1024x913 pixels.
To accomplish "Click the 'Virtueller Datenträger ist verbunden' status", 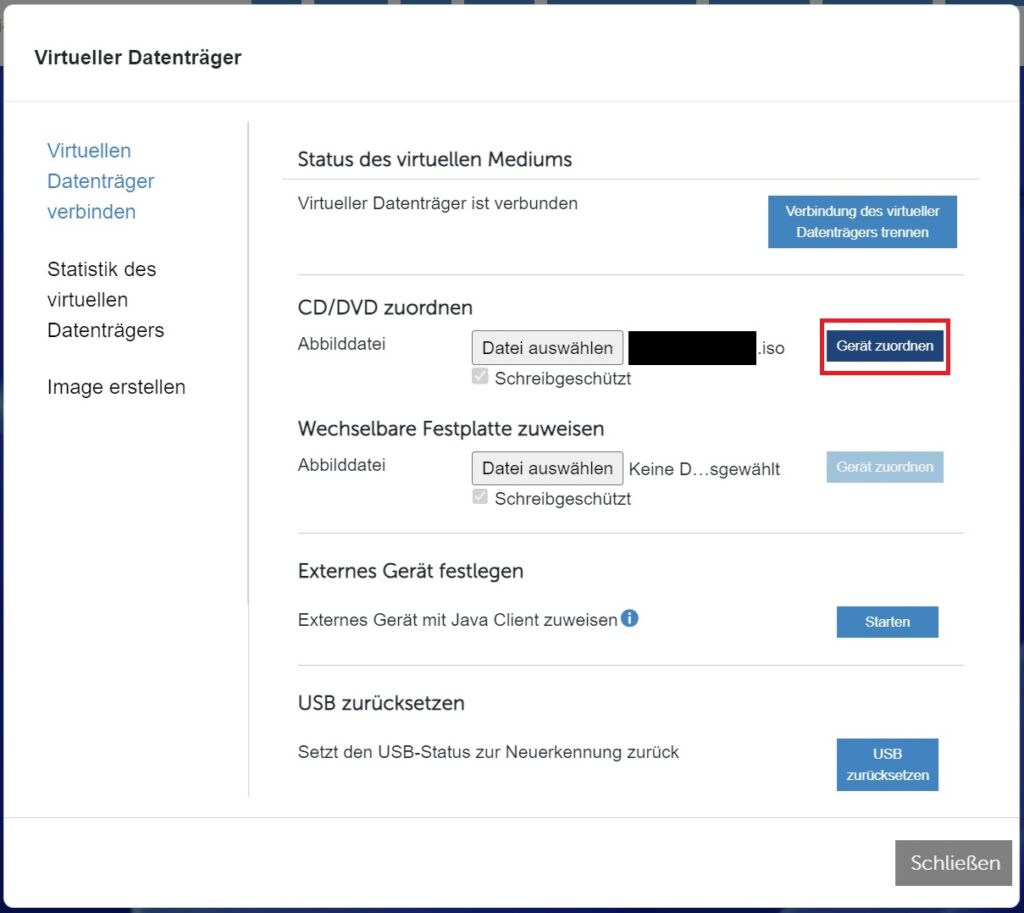I will point(437,203).
